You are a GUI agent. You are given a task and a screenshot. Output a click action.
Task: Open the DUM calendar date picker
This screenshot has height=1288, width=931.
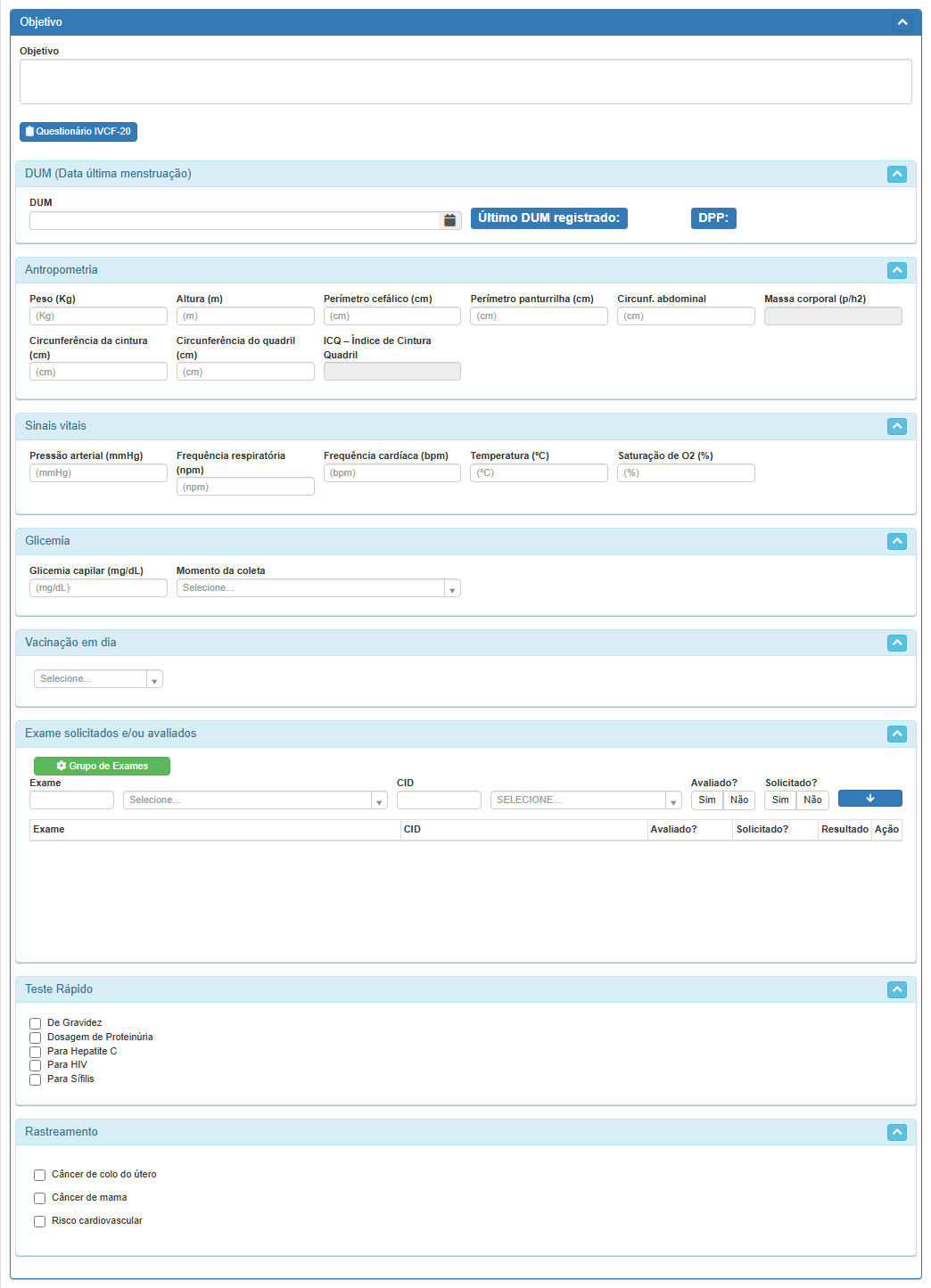tap(449, 220)
